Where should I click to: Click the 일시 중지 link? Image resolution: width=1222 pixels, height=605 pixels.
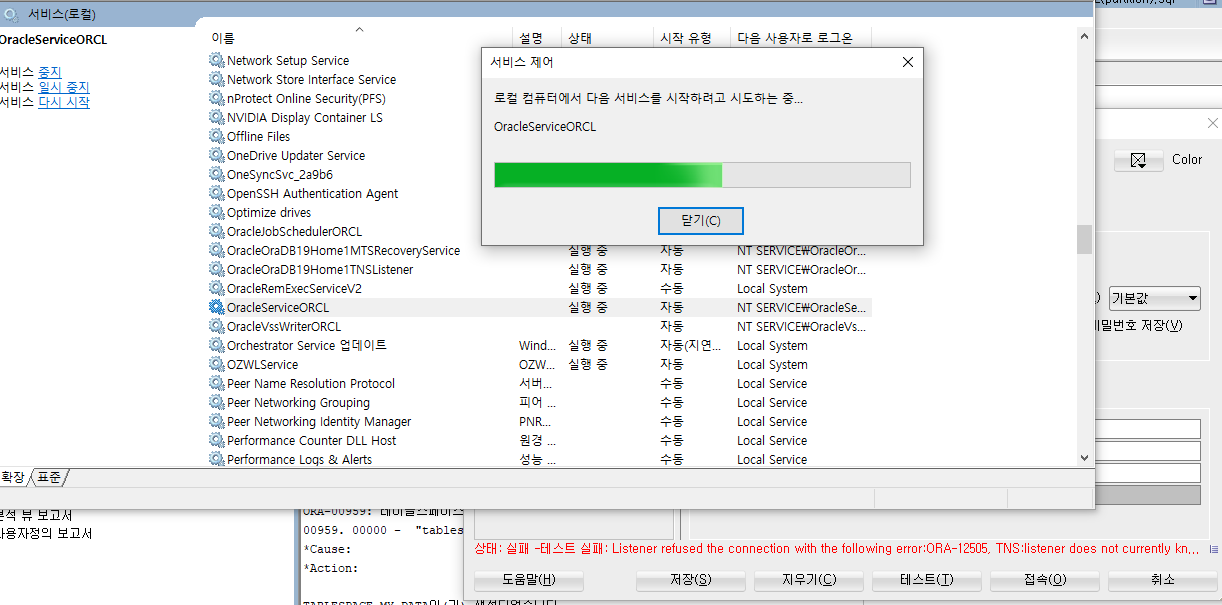pyautogui.click(x=63, y=87)
